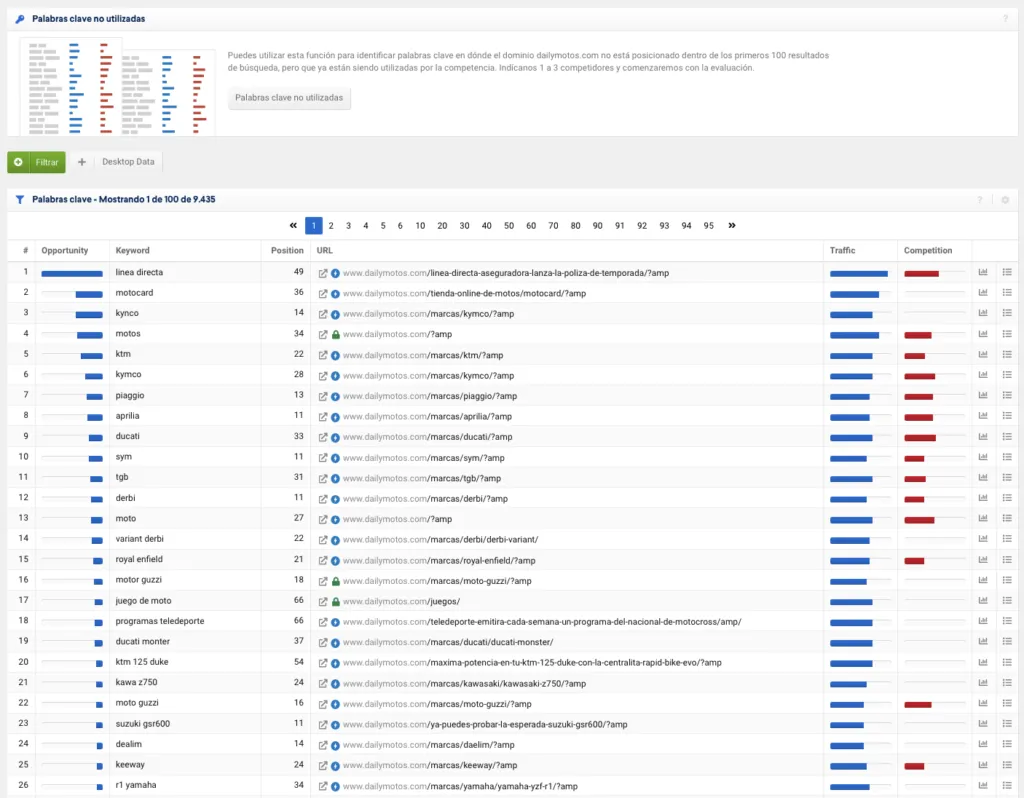Click keyword 'moto guzzi'
The width and height of the screenshot is (1024, 798).
pyautogui.click(x=137, y=703)
